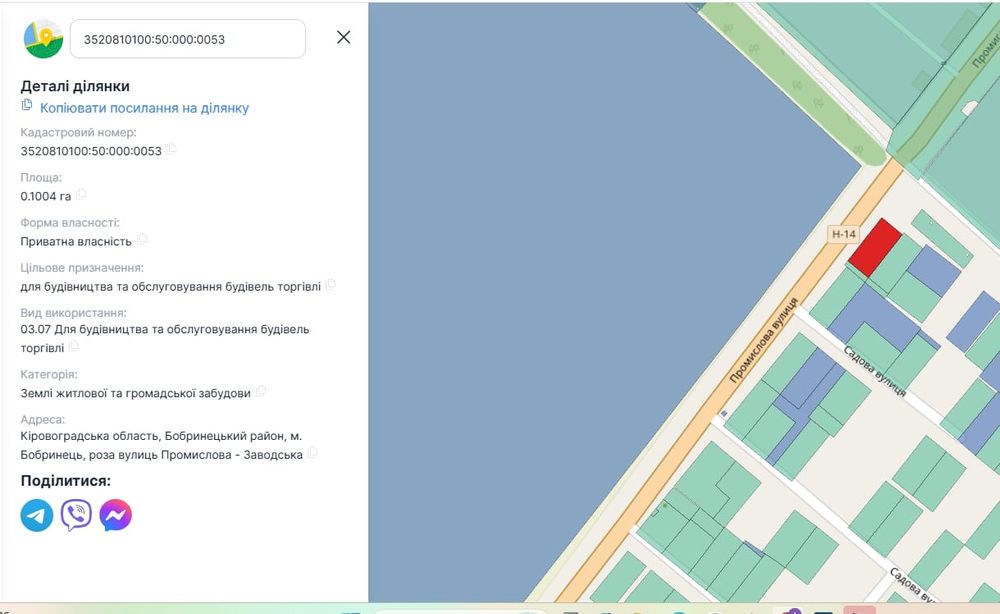This screenshot has height=614, width=1000.
Task: Close the parcel details panel
Action: (343, 37)
